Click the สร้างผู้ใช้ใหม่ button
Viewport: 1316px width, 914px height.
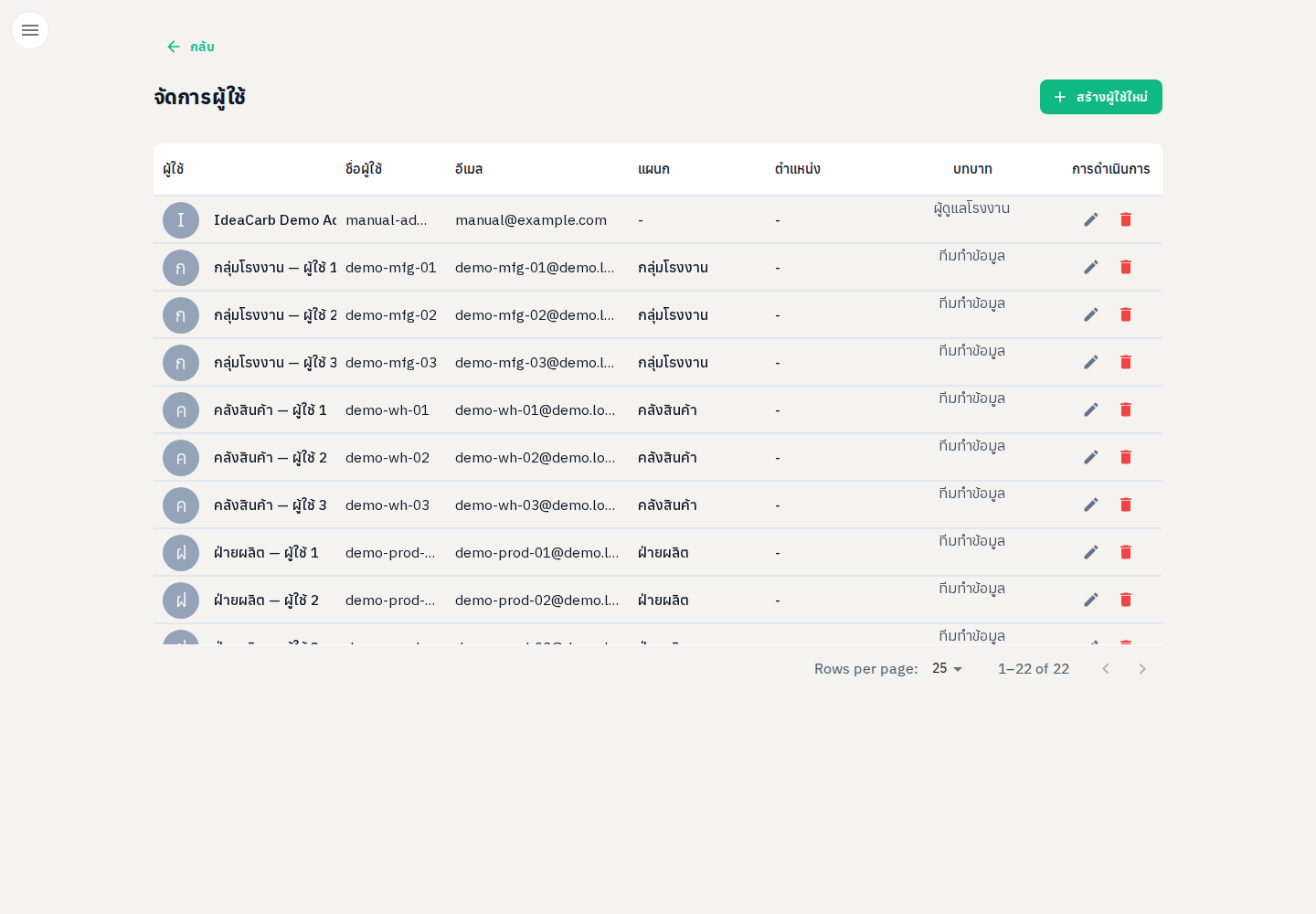[1101, 97]
